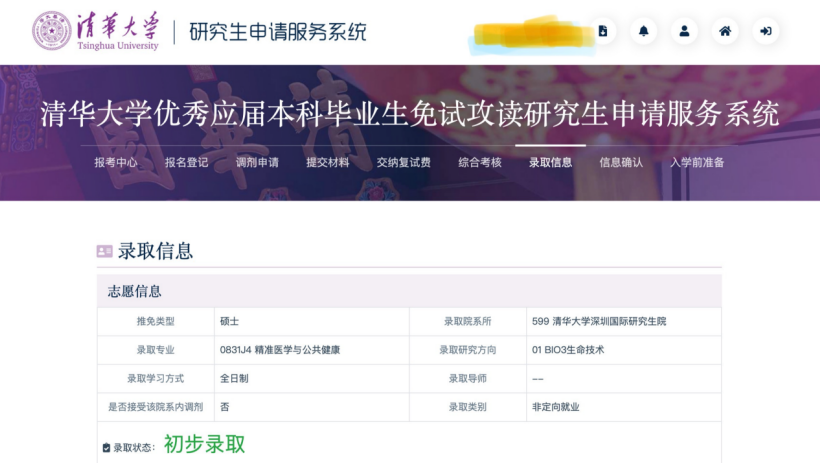This screenshot has height=463, width=820.
Task: Open the 报名登记 tab
Action: point(187,163)
